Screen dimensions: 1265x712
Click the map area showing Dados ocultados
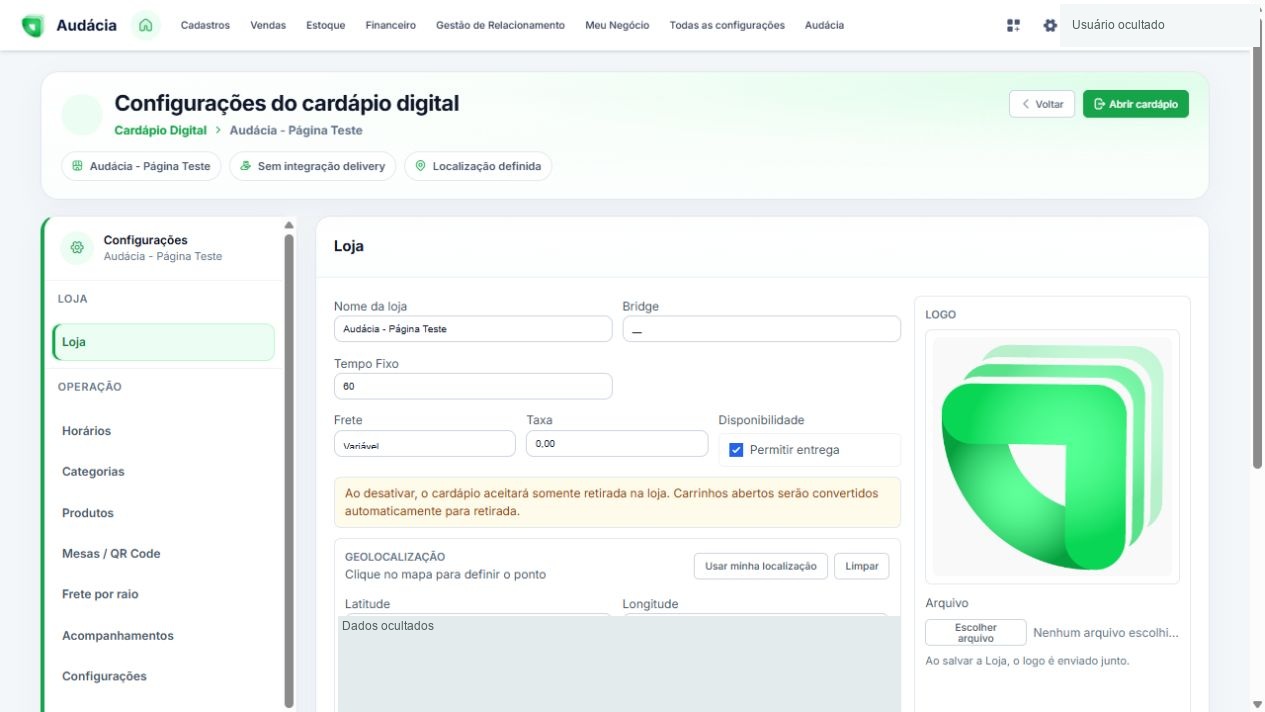pyautogui.click(x=619, y=664)
